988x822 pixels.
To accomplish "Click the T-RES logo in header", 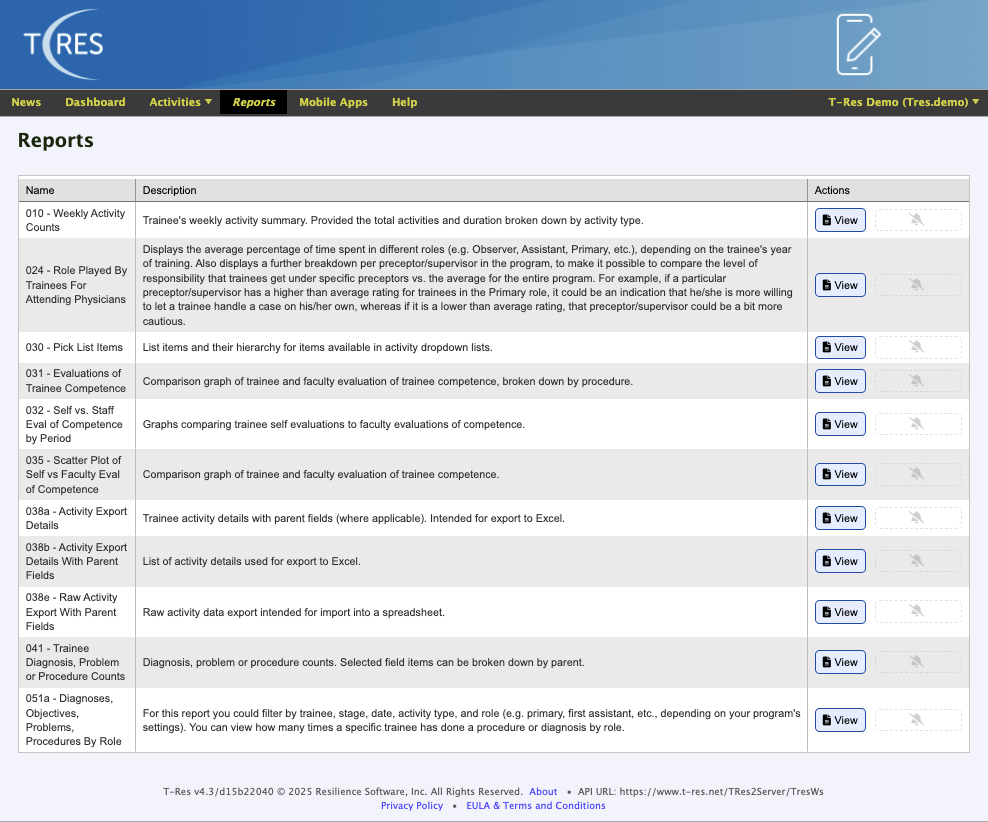I will point(64,44).
